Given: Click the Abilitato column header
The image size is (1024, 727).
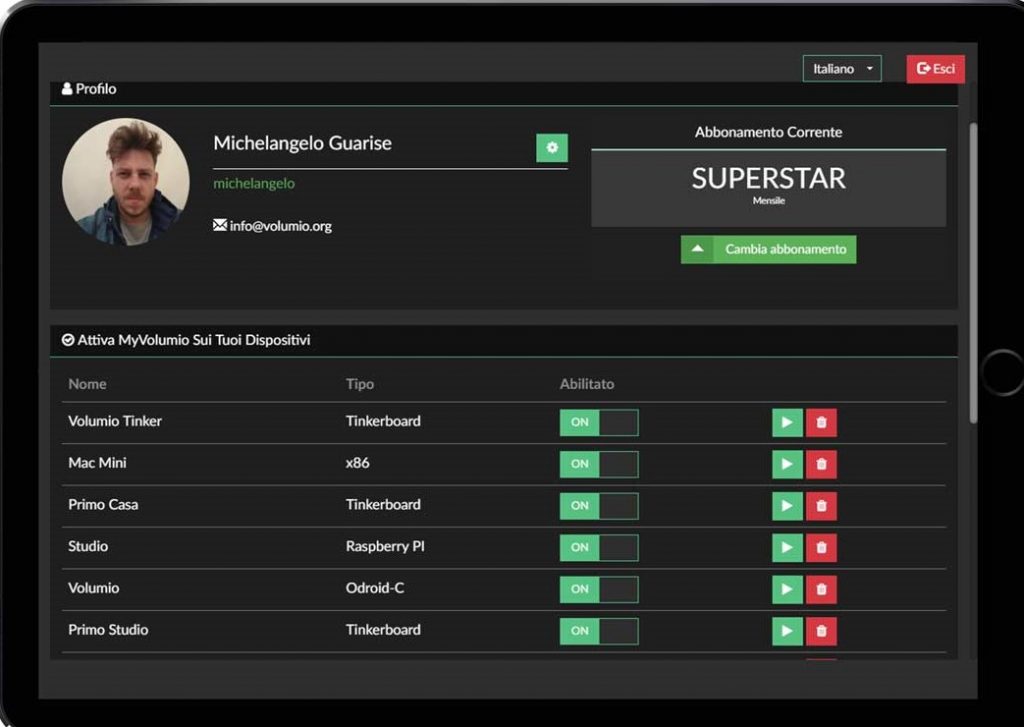Looking at the screenshot, I should coord(586,384).
